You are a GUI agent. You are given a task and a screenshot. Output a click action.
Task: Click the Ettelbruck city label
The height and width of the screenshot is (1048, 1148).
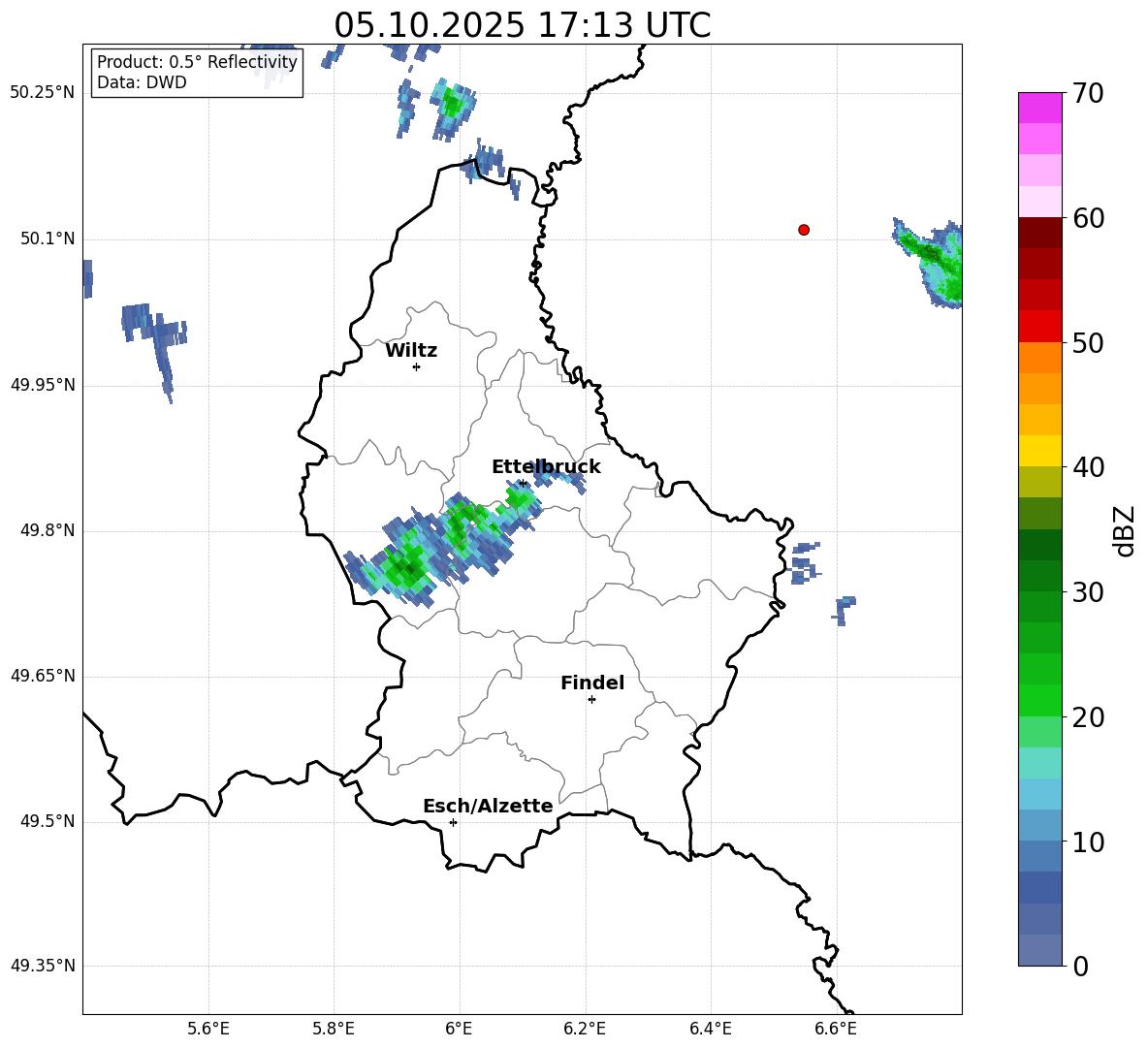pos(546,467)
